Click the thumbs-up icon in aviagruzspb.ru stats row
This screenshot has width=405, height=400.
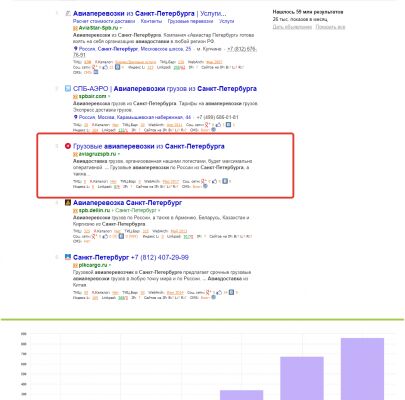(x=214, y=181)
